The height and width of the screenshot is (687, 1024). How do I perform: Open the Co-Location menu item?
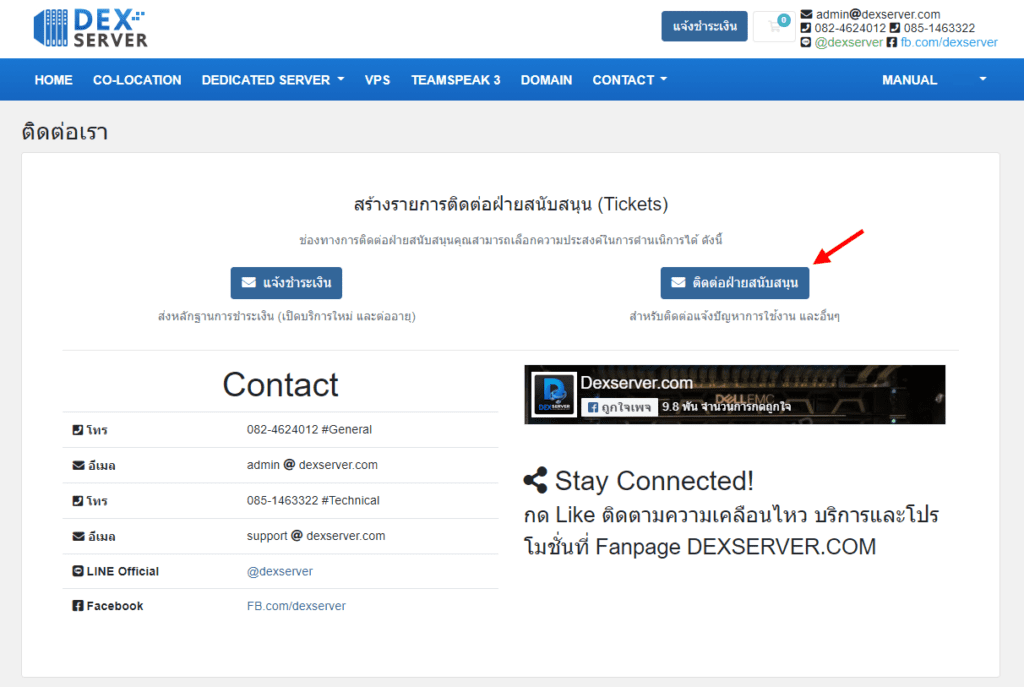click(137, 80)
